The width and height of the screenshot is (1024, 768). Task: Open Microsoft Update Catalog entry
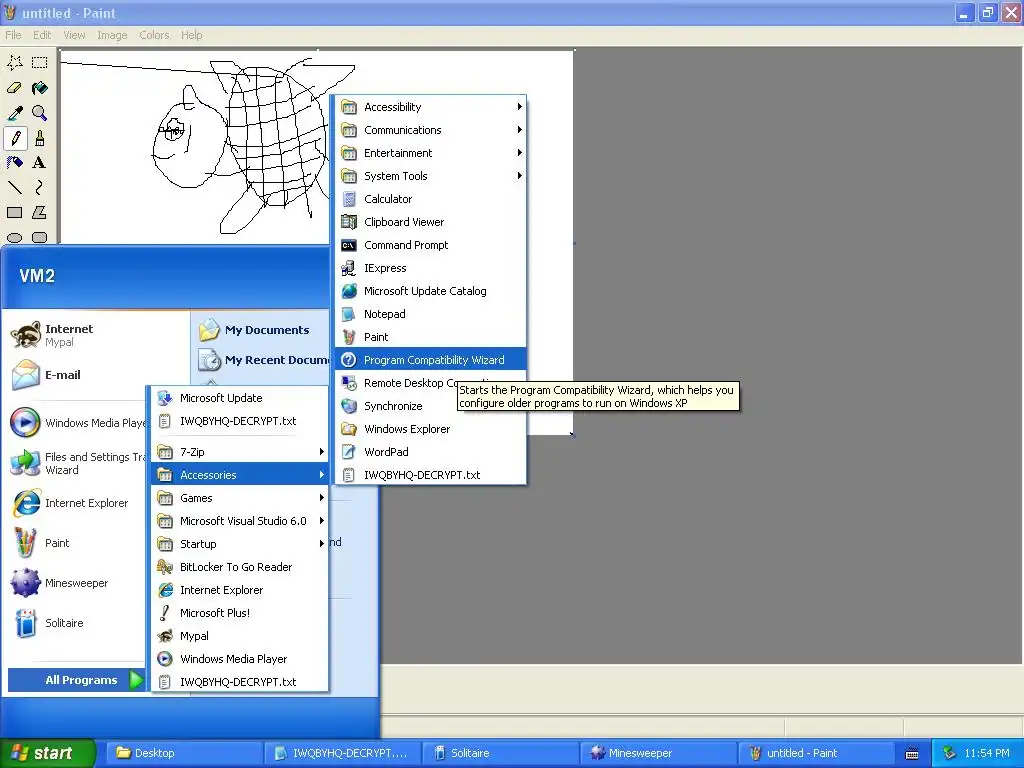coord(430,291)
